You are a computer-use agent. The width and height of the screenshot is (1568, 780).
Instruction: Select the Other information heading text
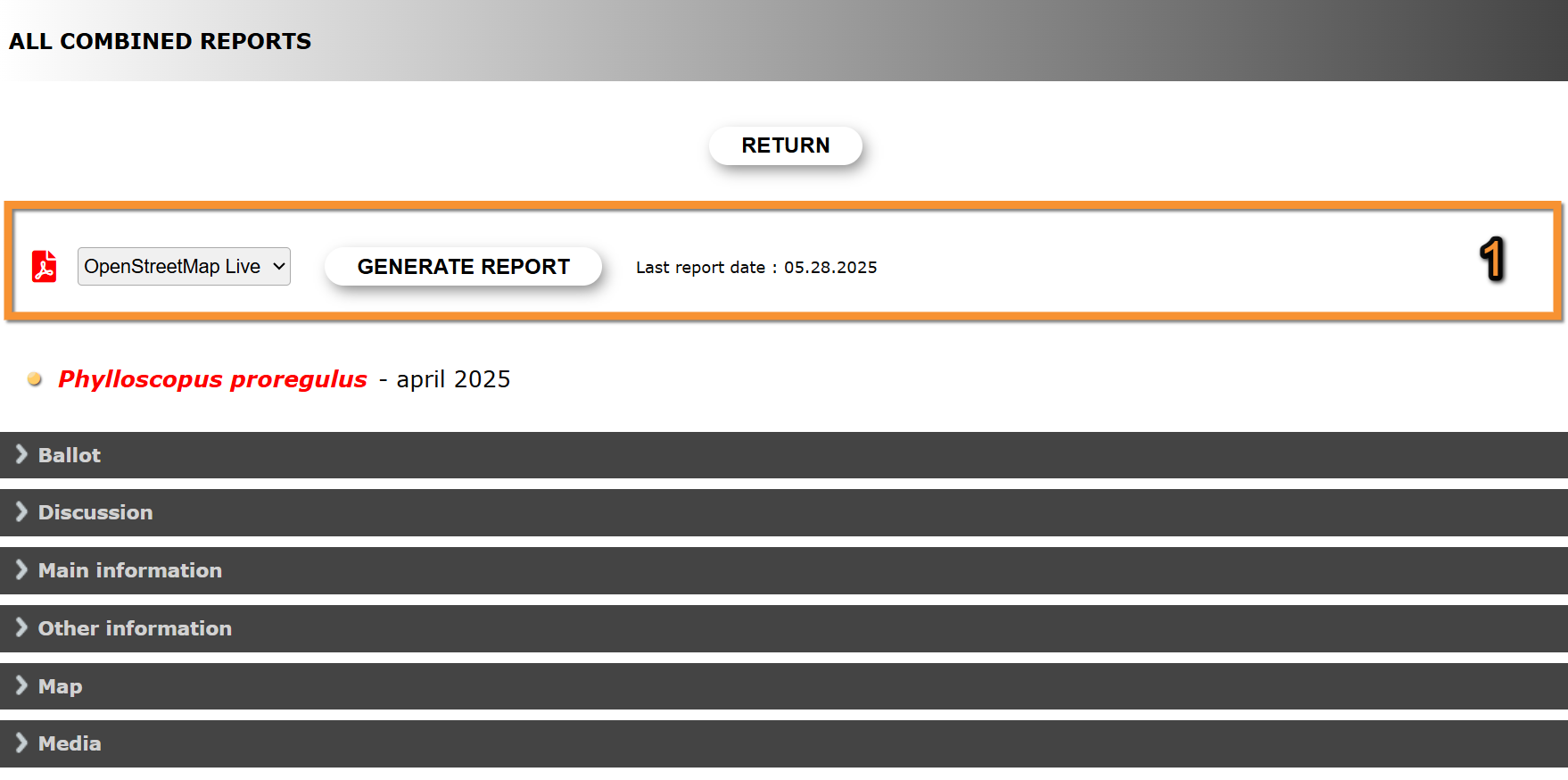click(135, 628)
